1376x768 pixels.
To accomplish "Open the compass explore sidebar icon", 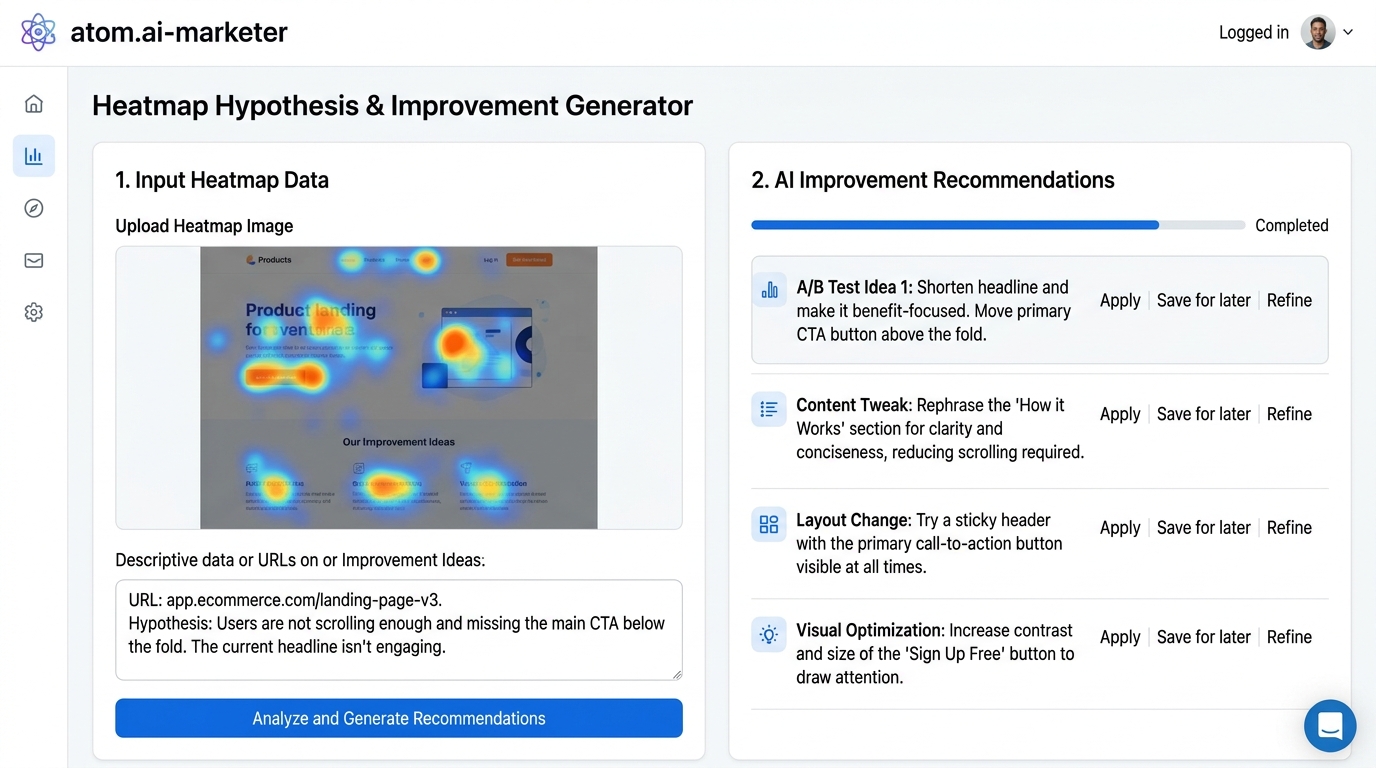I will 34,208.
